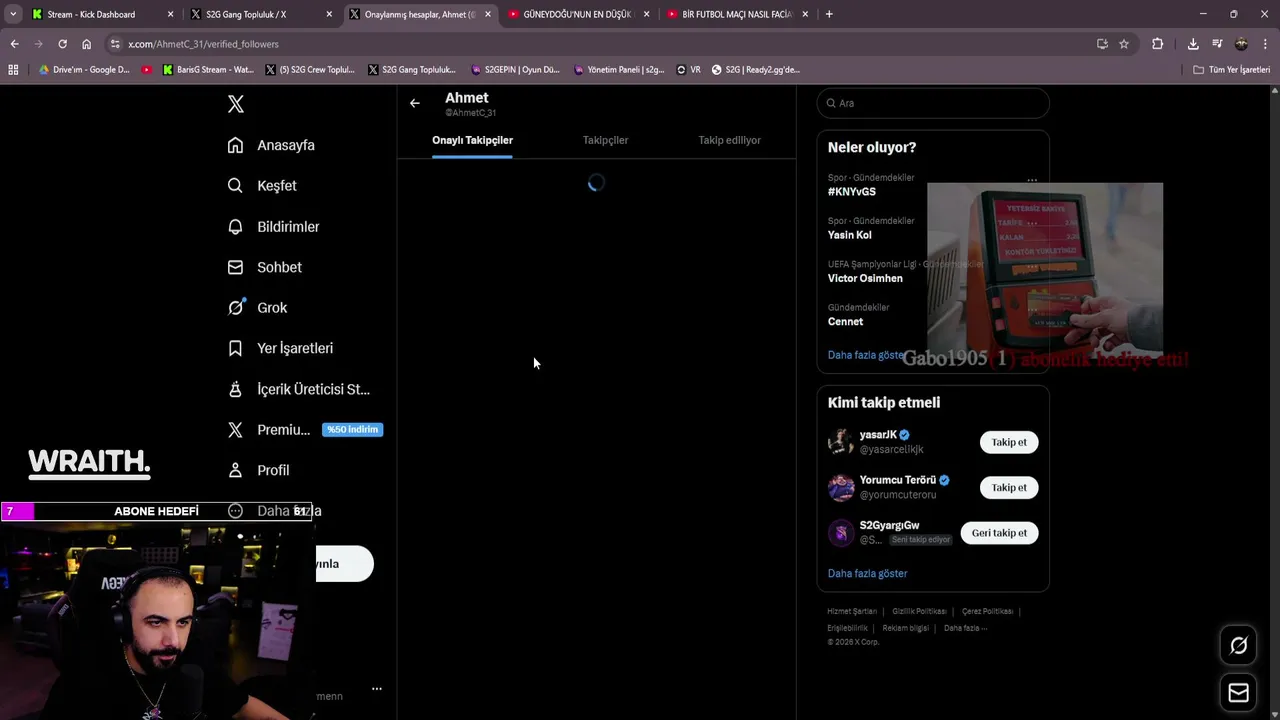Bookmark this page with star icon
Image resolution: width=1280 pixels, height=720 pixels.
[x=1124, y=44]
